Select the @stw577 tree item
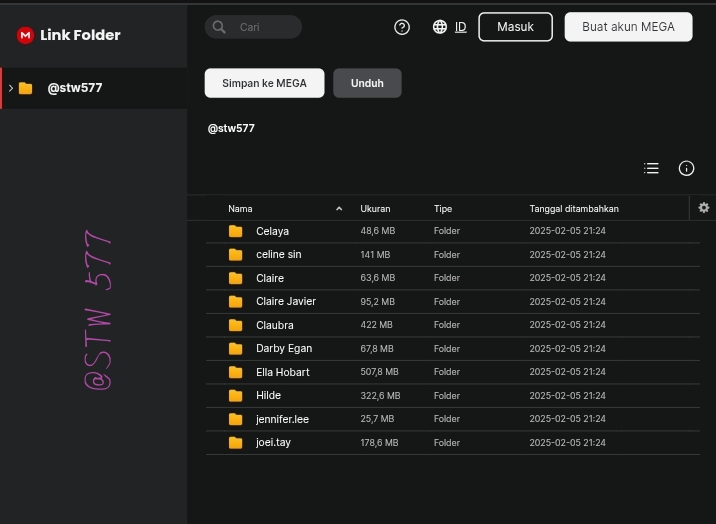 [94, 88]
